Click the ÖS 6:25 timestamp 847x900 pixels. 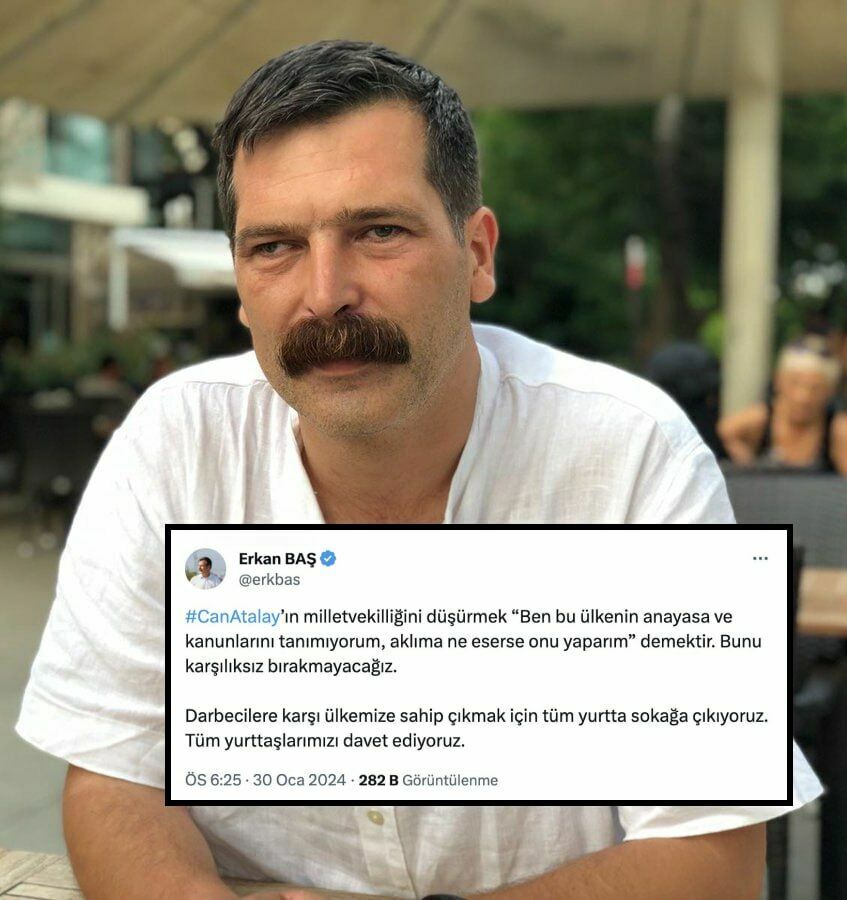pos(213,780)
